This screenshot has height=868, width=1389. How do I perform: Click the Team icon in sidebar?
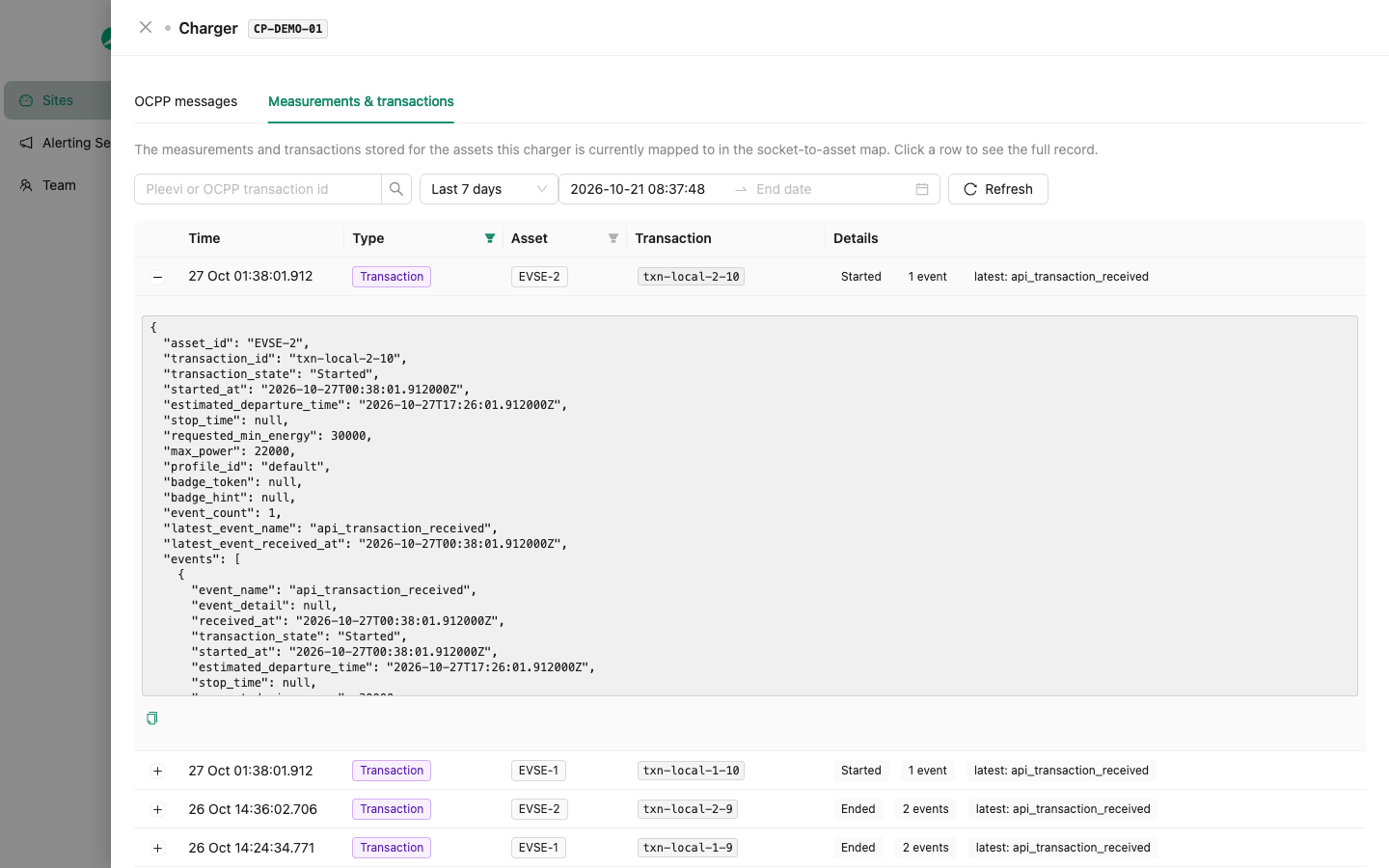pyautogui.click(x=26, y=185)
